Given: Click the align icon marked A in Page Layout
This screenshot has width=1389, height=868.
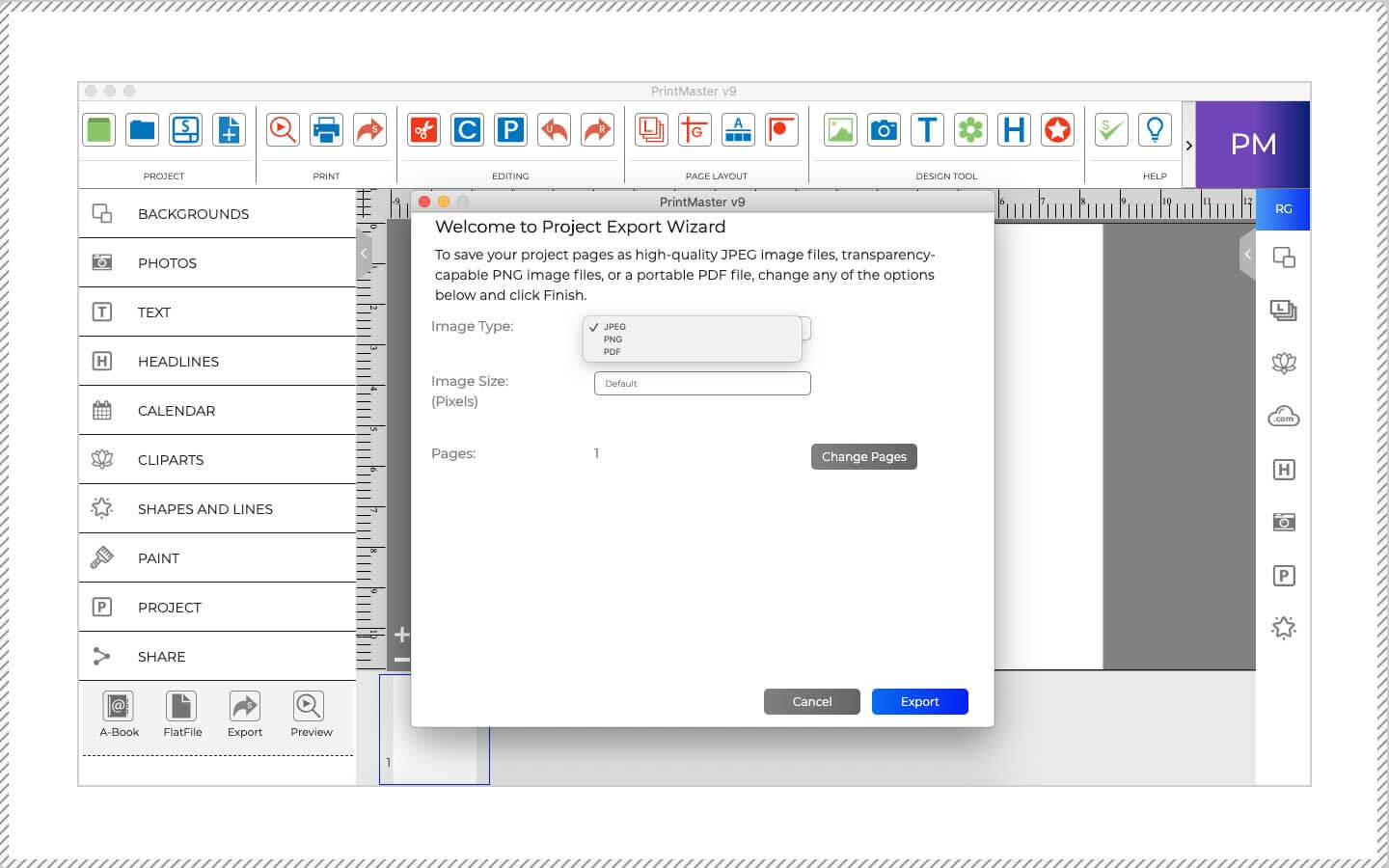Looking at the screenshot, I should 738,129.
